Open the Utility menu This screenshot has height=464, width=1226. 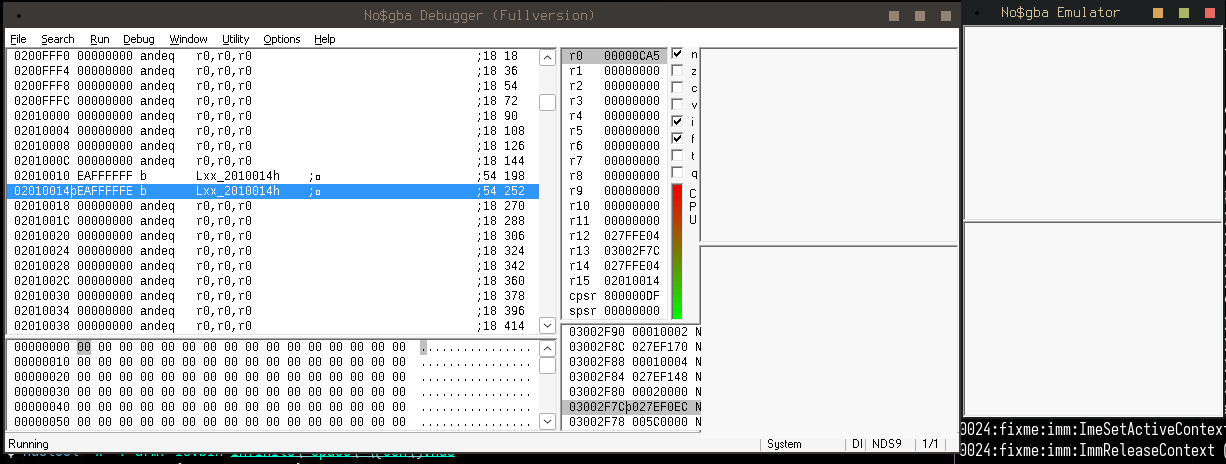236,39
